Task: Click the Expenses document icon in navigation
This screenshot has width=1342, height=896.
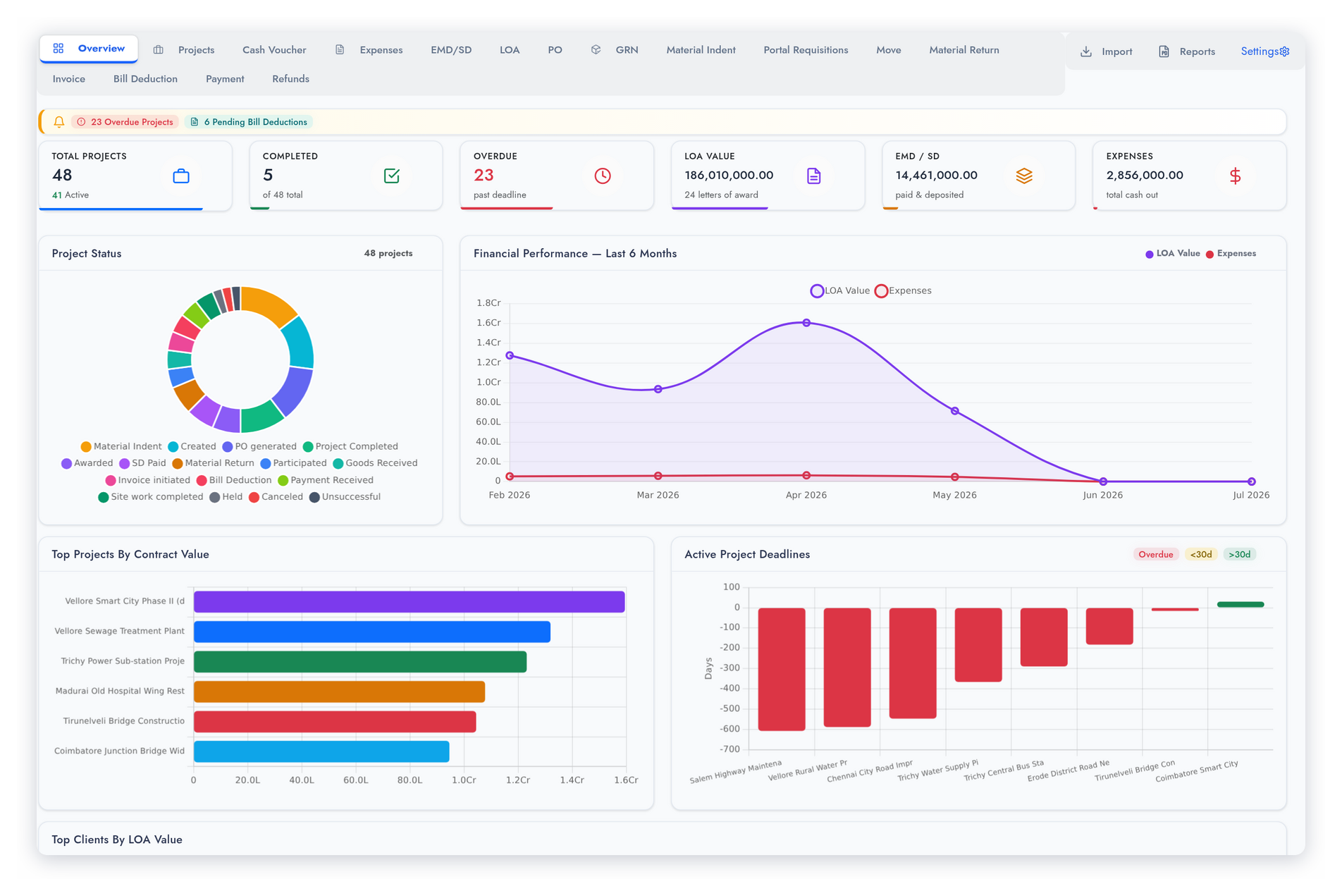Action: [340, 50]
